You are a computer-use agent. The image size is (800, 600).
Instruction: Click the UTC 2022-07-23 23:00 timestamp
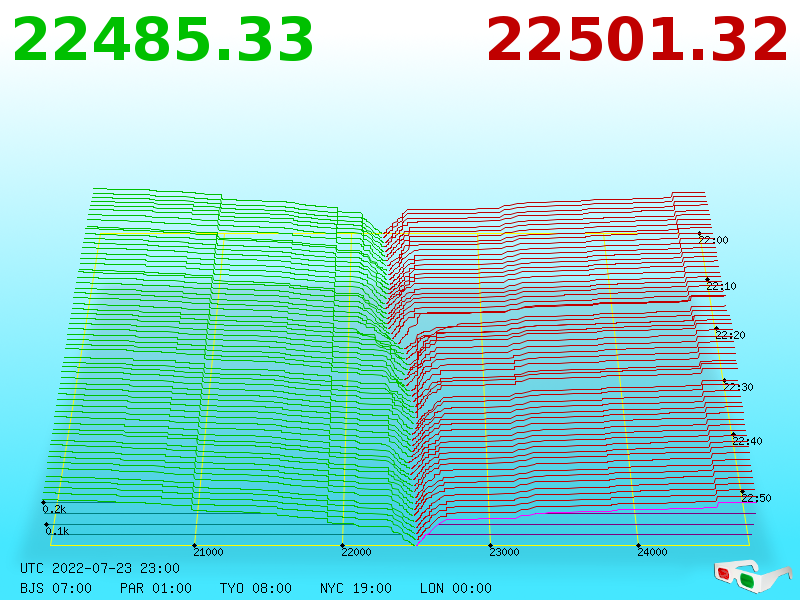point(100,568)
